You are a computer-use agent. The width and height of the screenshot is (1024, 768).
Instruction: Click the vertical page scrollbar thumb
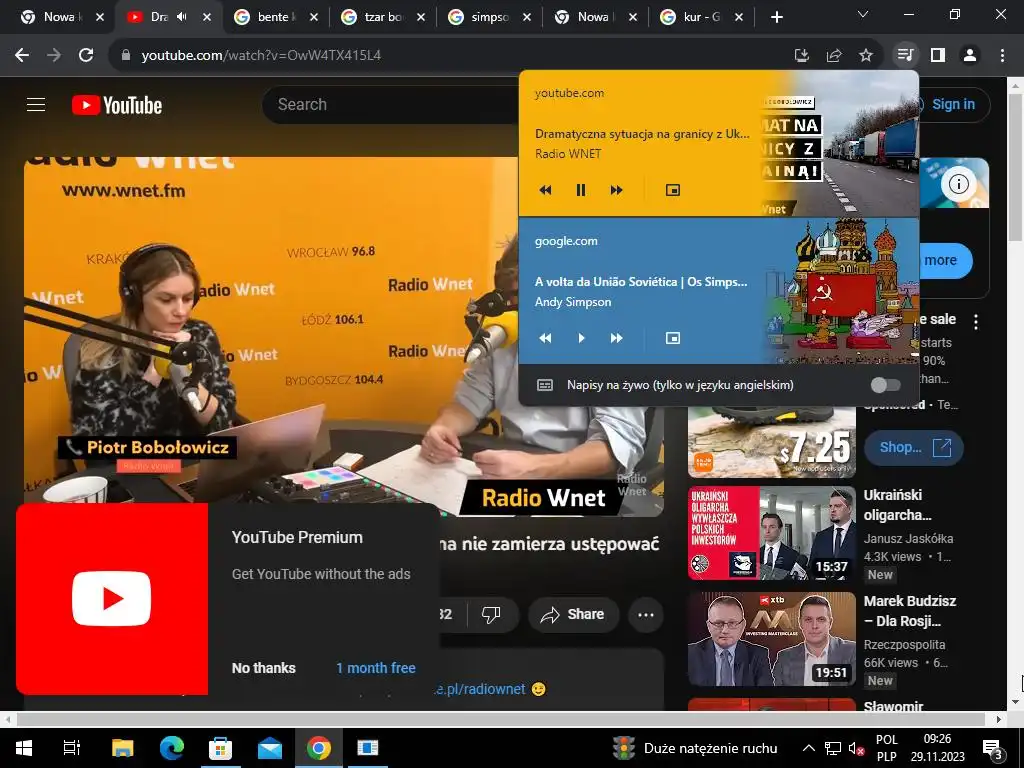point(1016,167)
